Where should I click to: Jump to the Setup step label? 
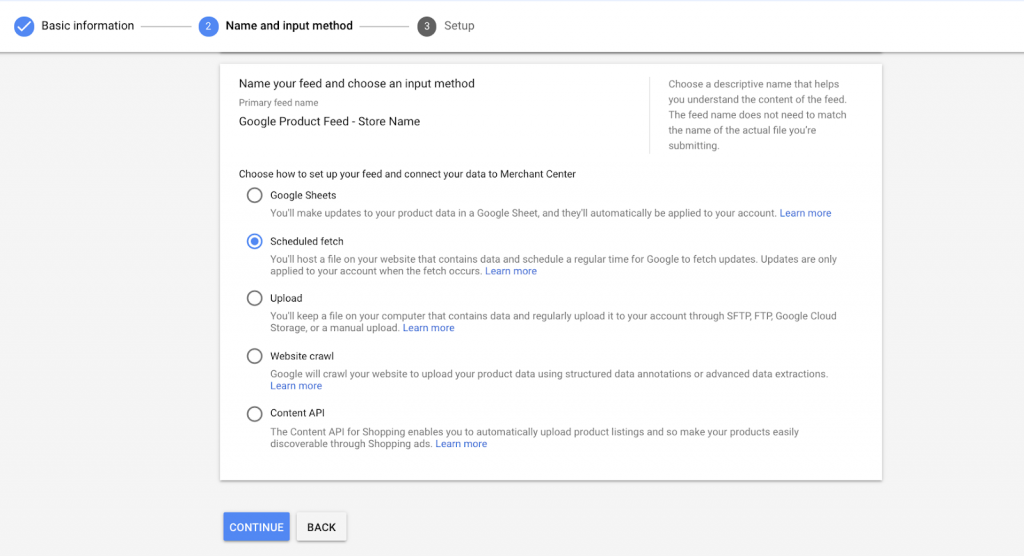459,26
